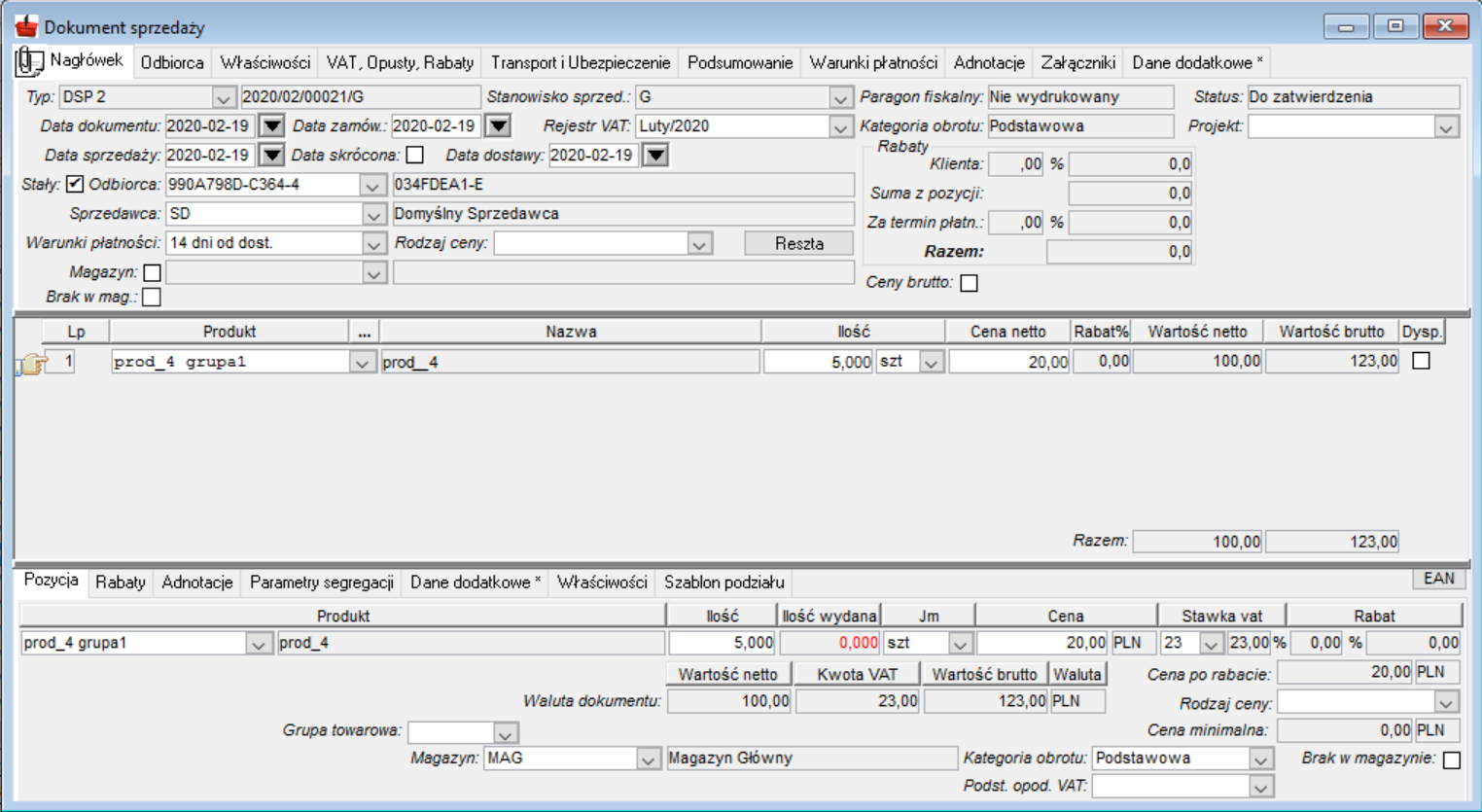1482x812 pixels.
Task: Switch to Transport i Ubezpieczenie tab
Action: pos(581,62)
